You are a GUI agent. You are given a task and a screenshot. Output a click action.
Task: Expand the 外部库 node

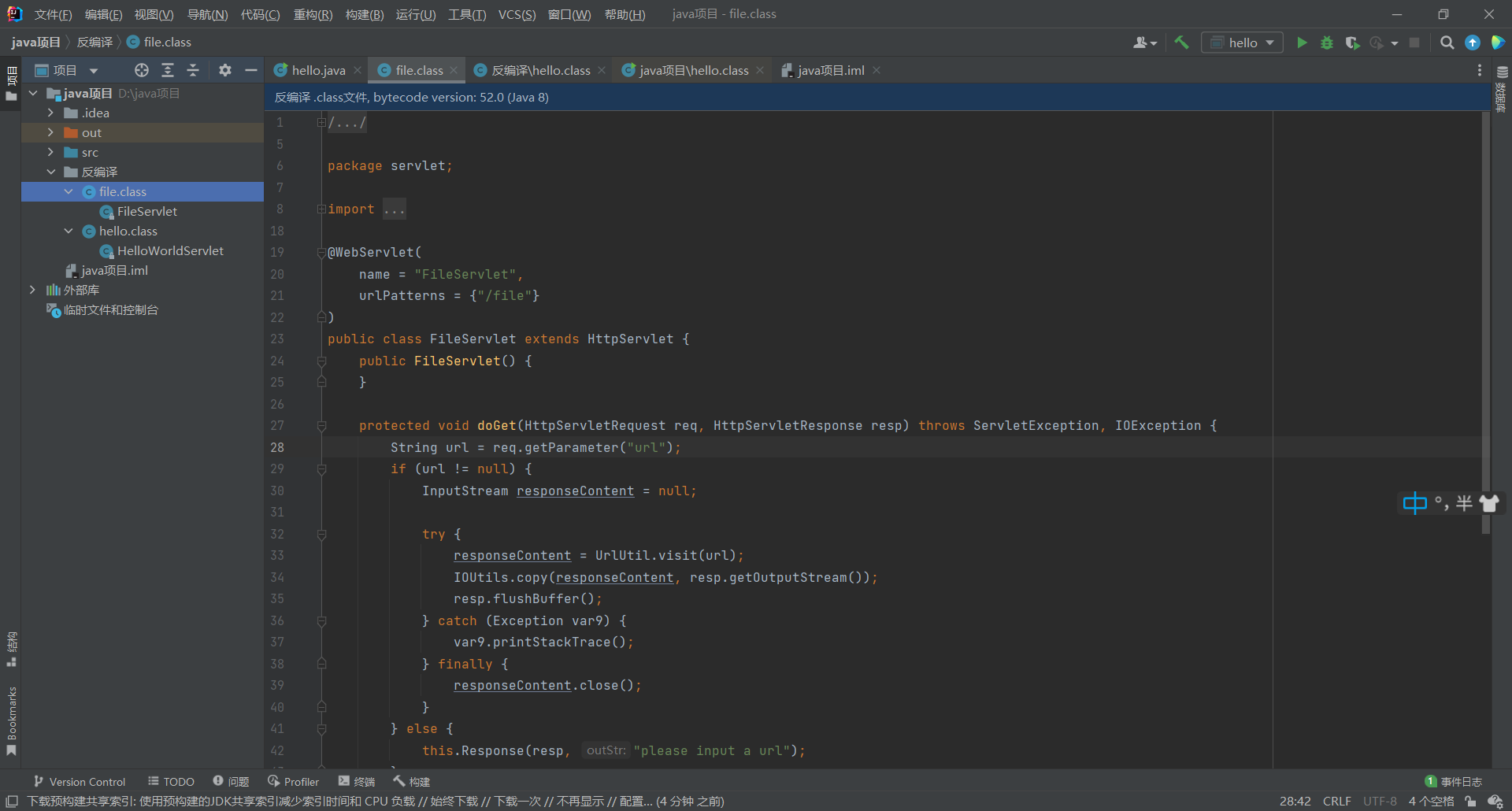tap(32, 290)
